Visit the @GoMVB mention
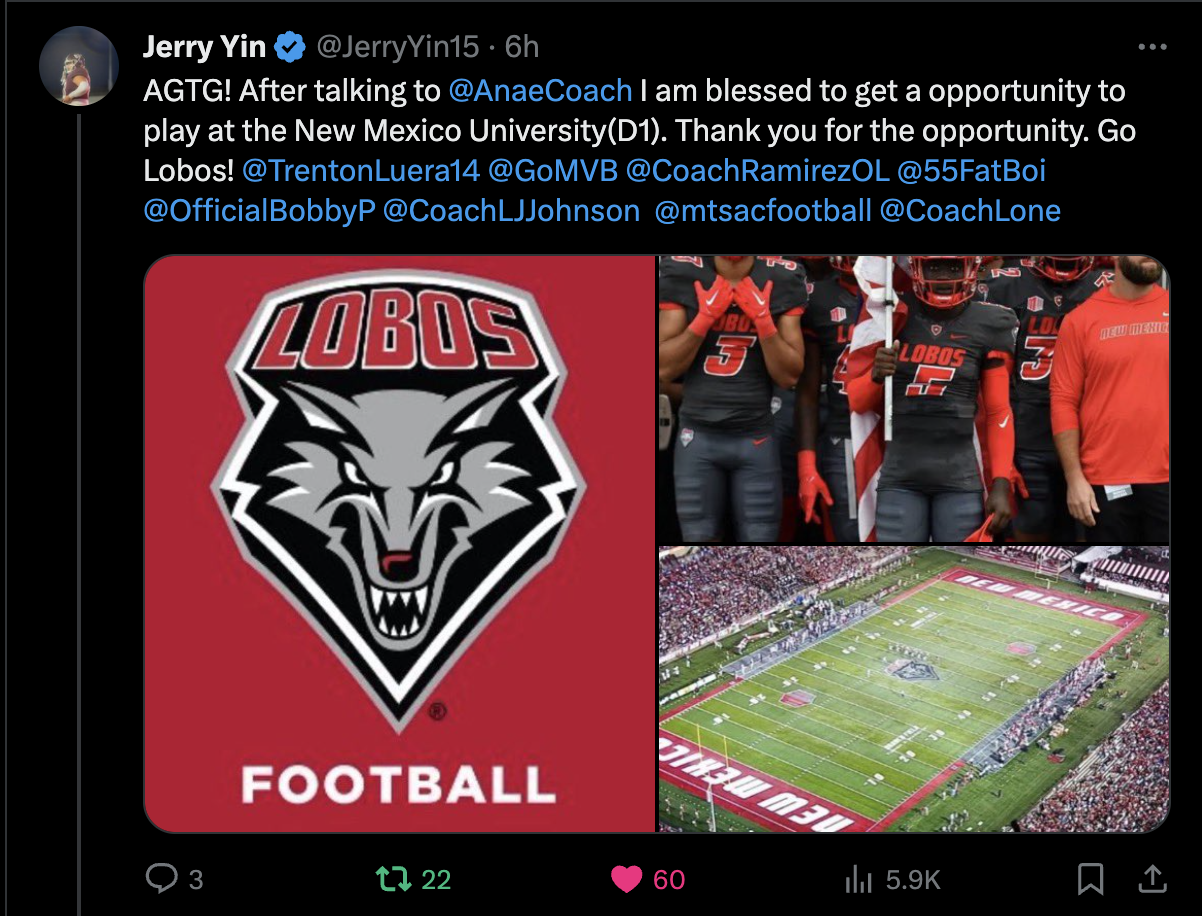1202x916 pixels. (553, 171)
